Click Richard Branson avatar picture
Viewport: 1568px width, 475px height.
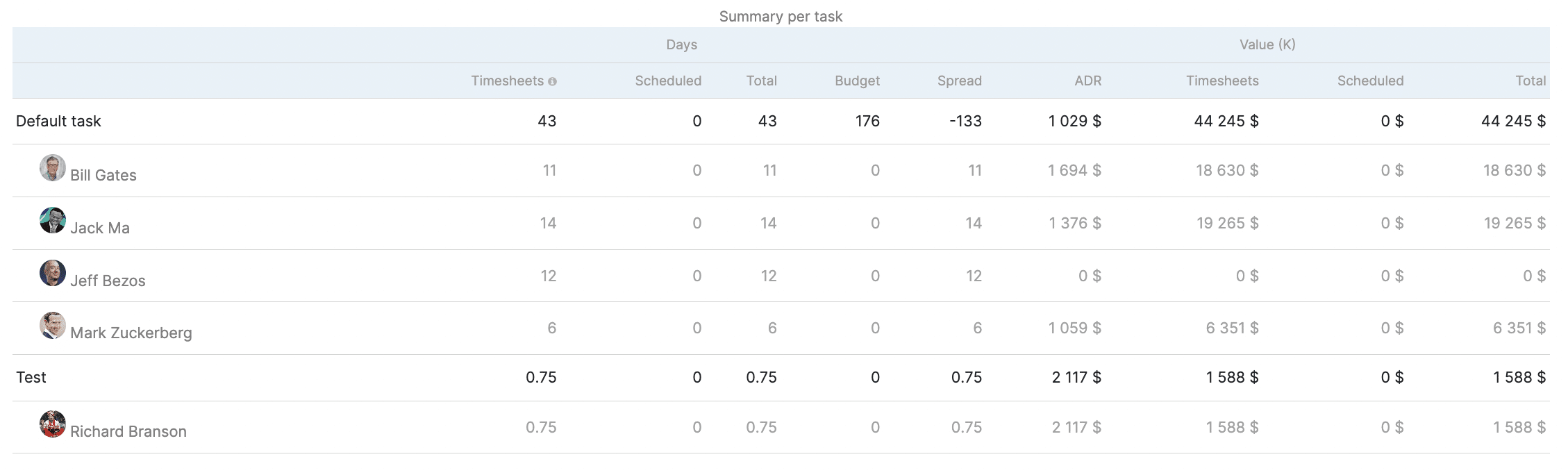click(x=53, y=424)
